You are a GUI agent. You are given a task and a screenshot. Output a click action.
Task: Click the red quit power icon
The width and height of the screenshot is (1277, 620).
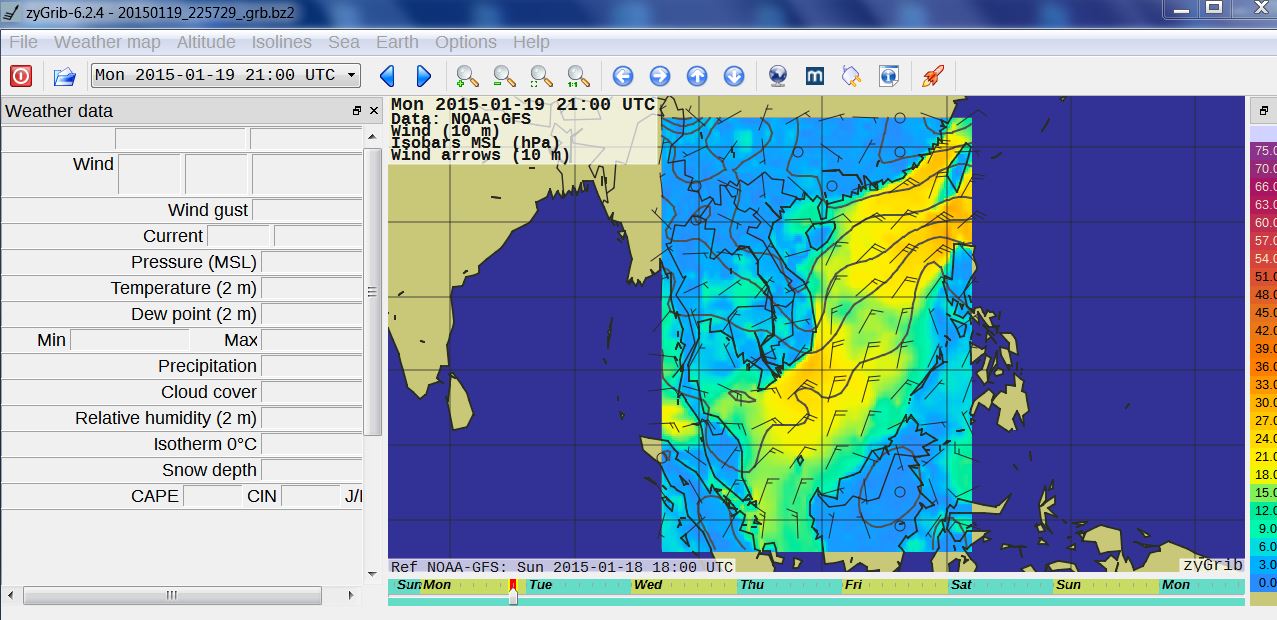21,76
